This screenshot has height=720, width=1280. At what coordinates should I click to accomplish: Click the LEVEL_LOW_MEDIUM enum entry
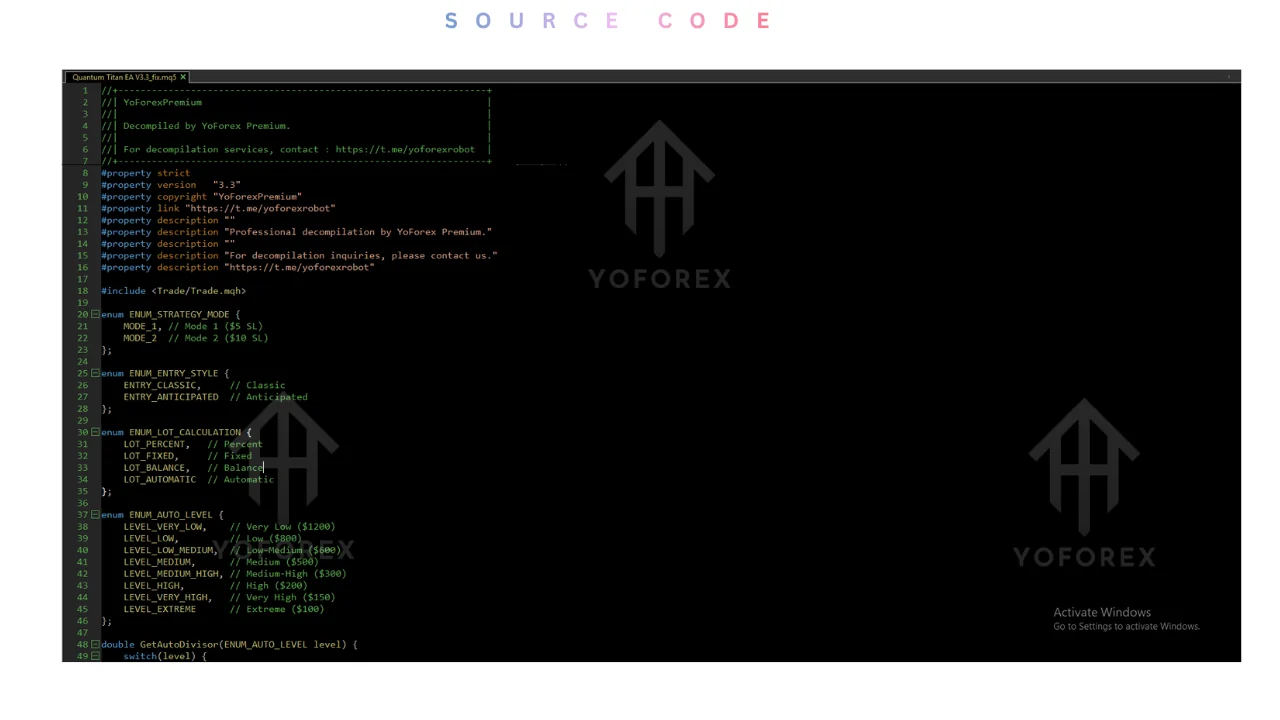[170, 550]
